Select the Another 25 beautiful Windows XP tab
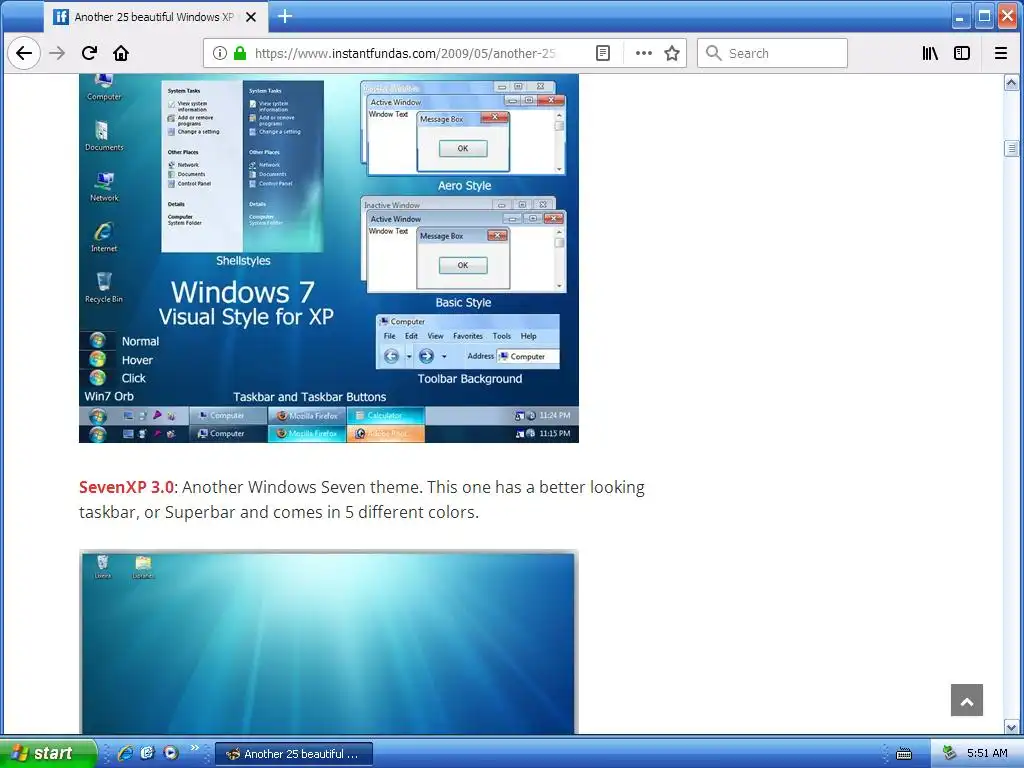Viewport: 1024px width, 768px height. (x=155, y=17)
